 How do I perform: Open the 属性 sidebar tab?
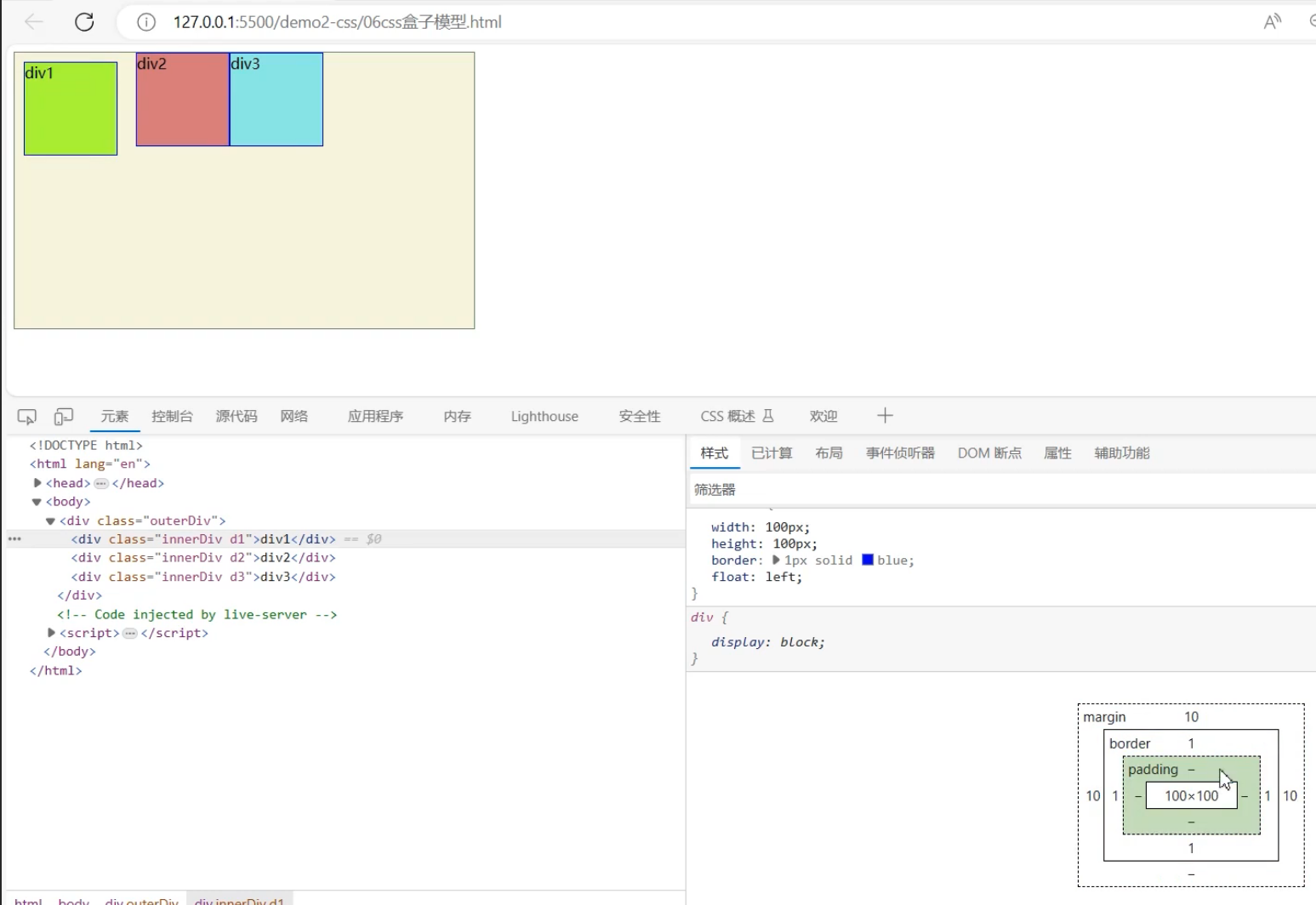[1057, 453]
